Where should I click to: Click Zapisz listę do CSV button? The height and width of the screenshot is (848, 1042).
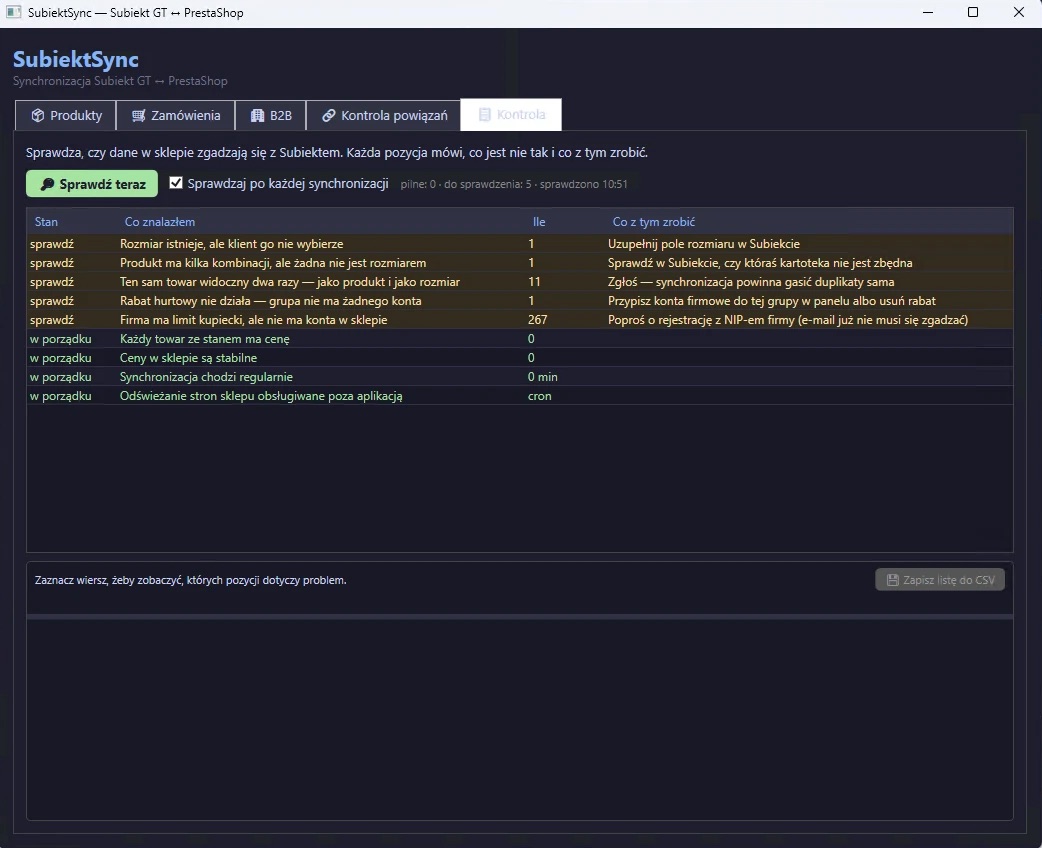pos(940,580)
